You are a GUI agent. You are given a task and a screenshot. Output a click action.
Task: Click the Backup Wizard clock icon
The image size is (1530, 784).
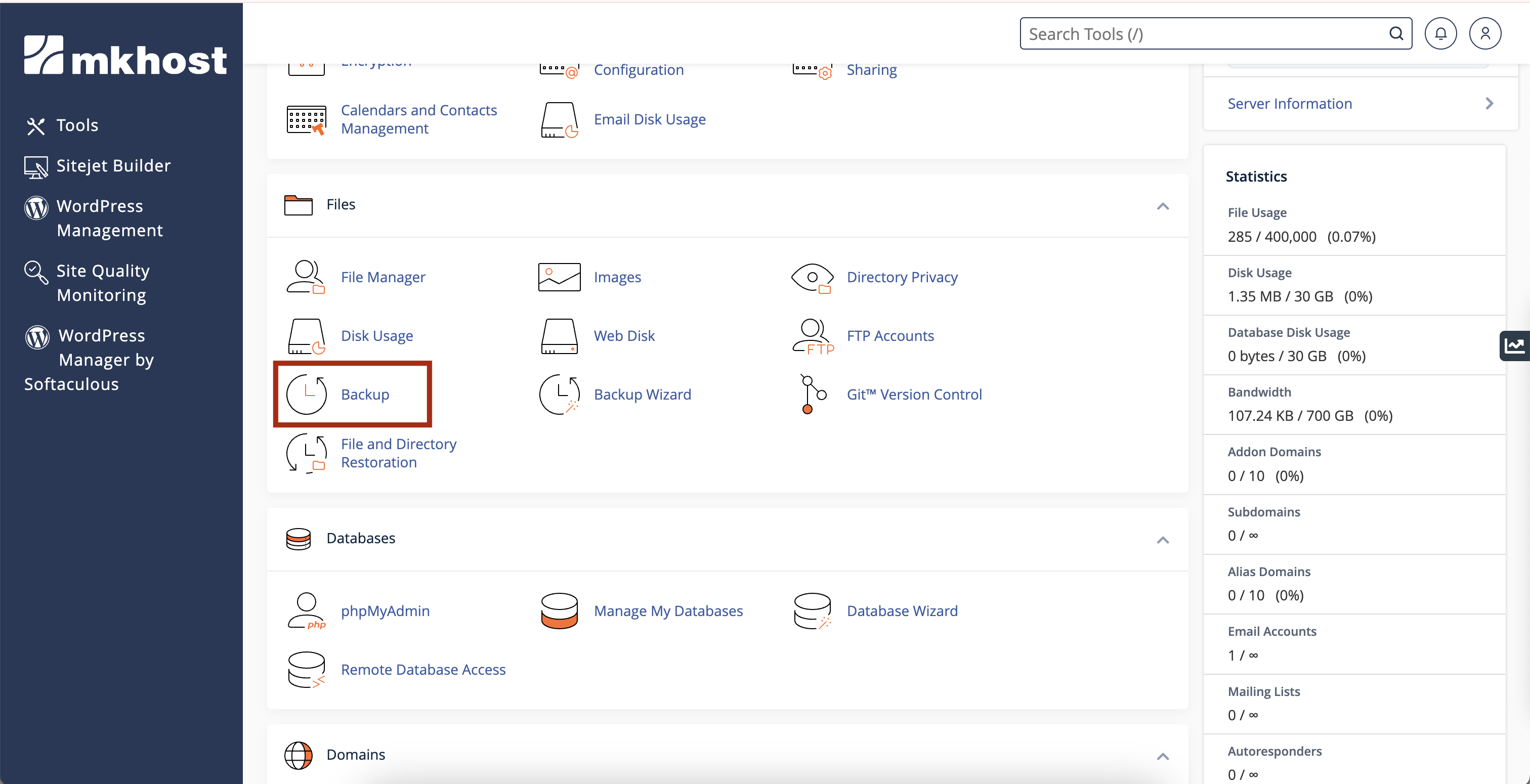pyautogui.click(x=559, y=395)
